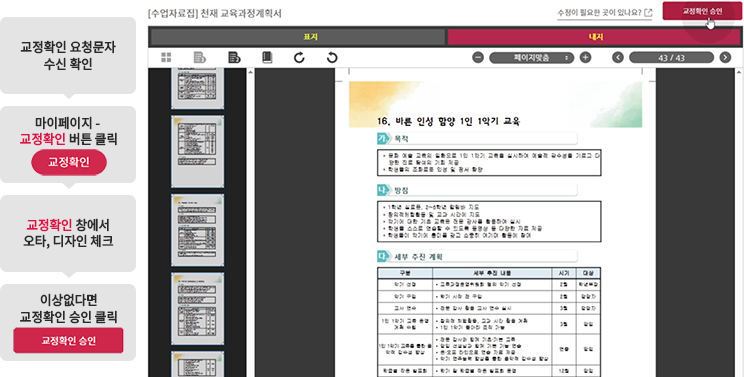This screenshot has width=744, height=377.
Task: Click the red 교정확인 pill button in the guide
Action: point(69,163)
